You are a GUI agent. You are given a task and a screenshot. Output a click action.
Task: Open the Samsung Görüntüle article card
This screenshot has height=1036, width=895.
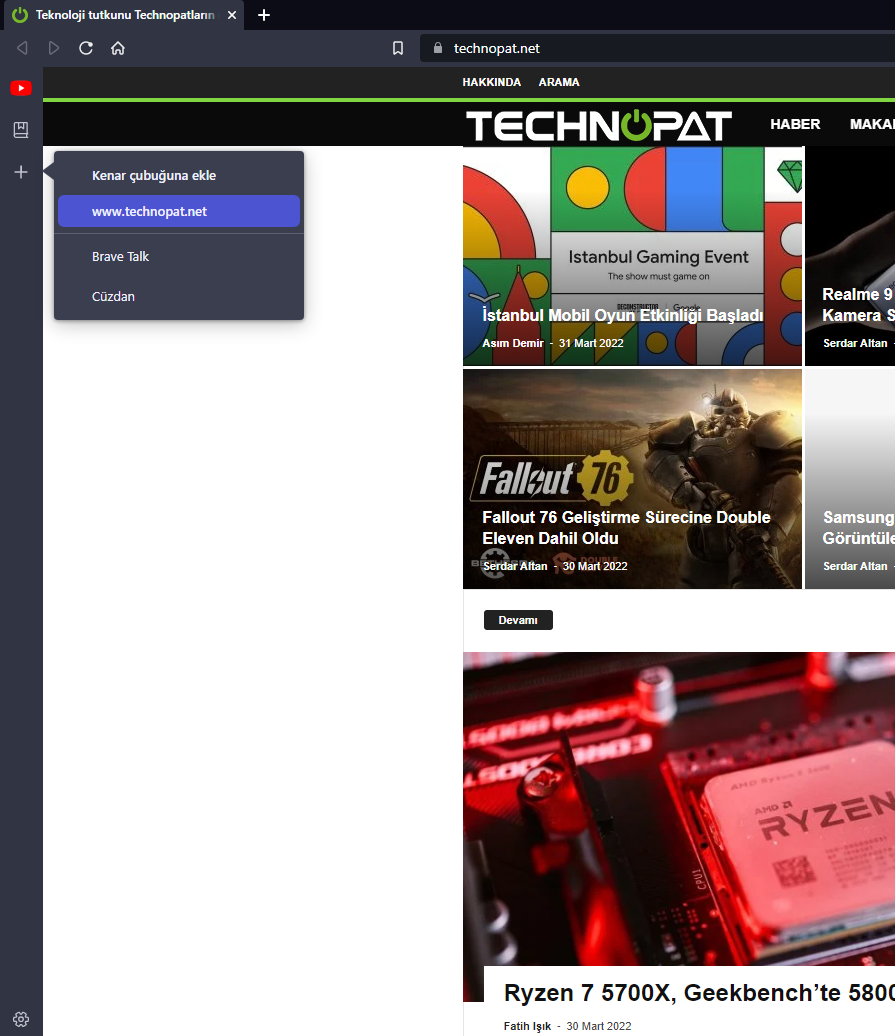click(x=850, y=479)
